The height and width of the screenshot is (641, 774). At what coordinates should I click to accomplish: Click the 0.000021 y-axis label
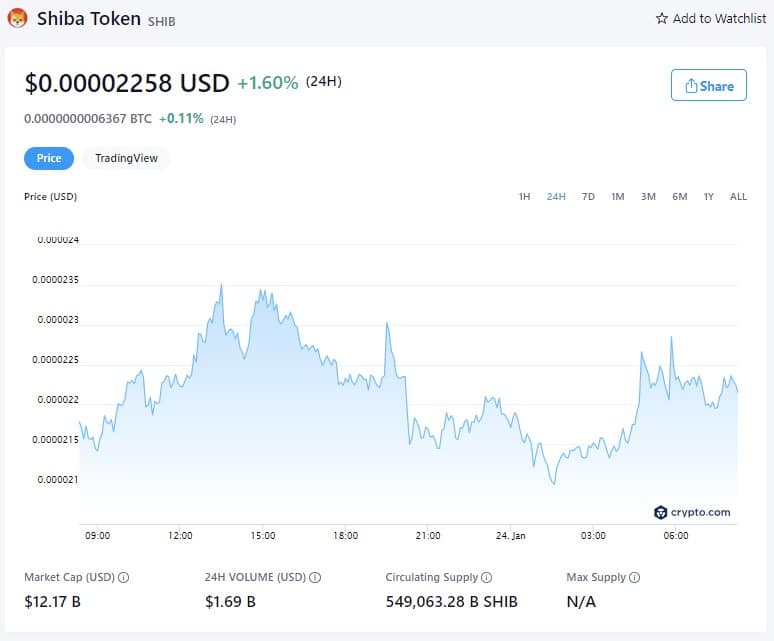[x=58, y=479]
